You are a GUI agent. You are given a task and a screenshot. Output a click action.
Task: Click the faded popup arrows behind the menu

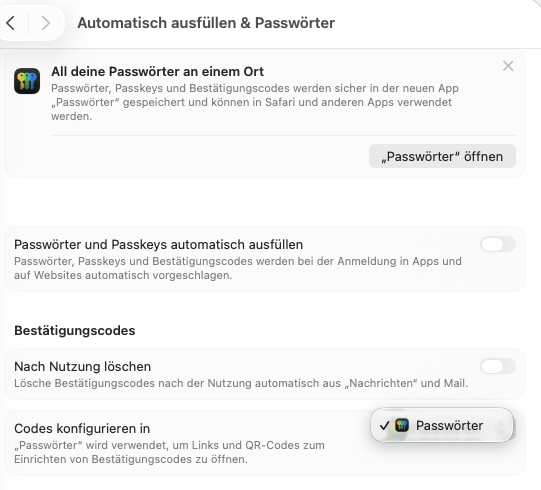pos(500,428)
